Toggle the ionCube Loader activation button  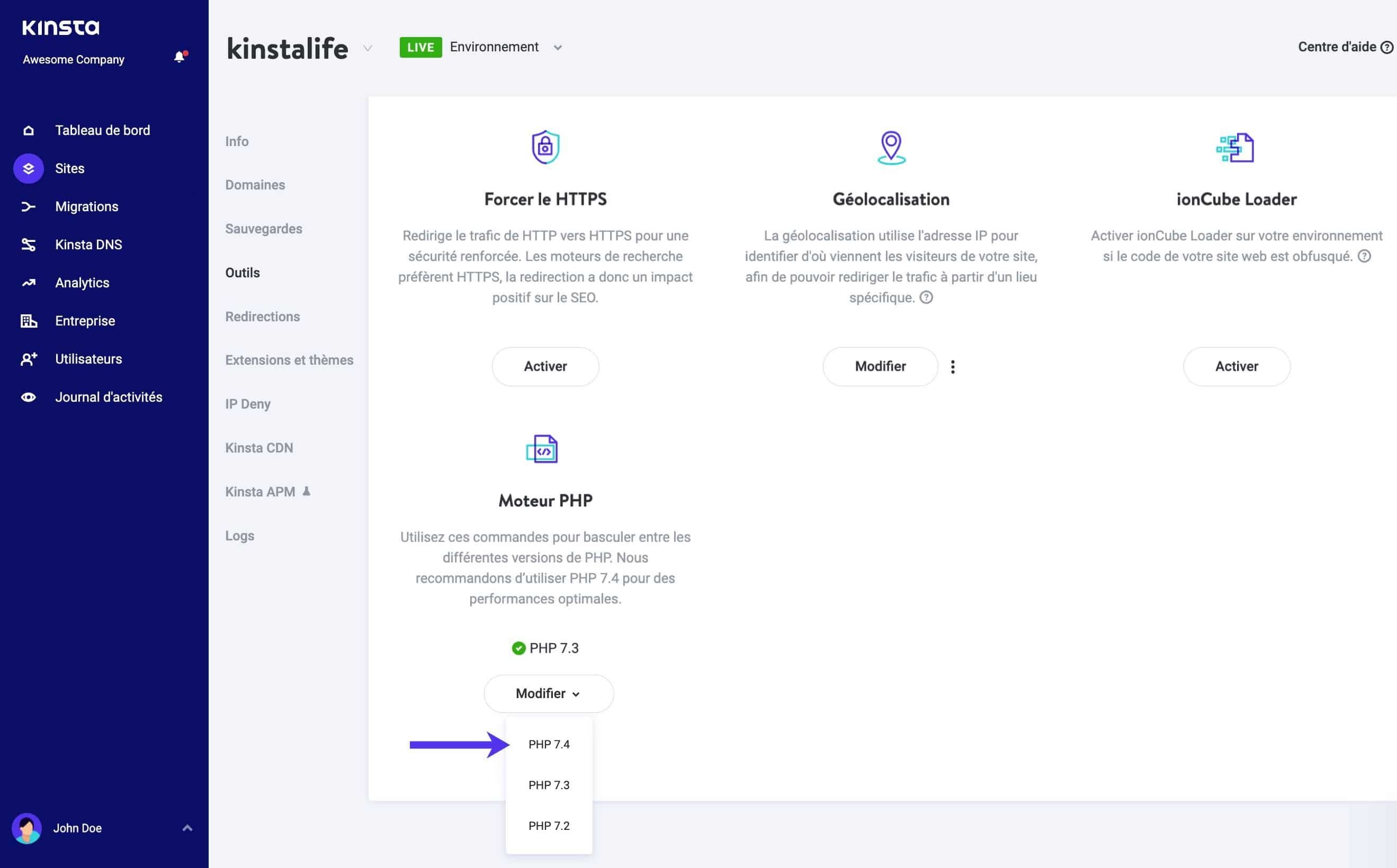1237,366
